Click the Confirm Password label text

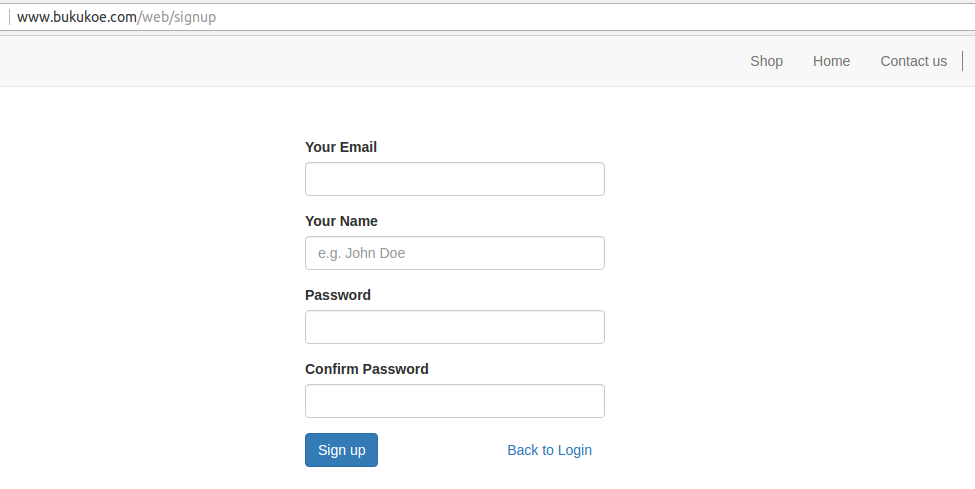366,369
